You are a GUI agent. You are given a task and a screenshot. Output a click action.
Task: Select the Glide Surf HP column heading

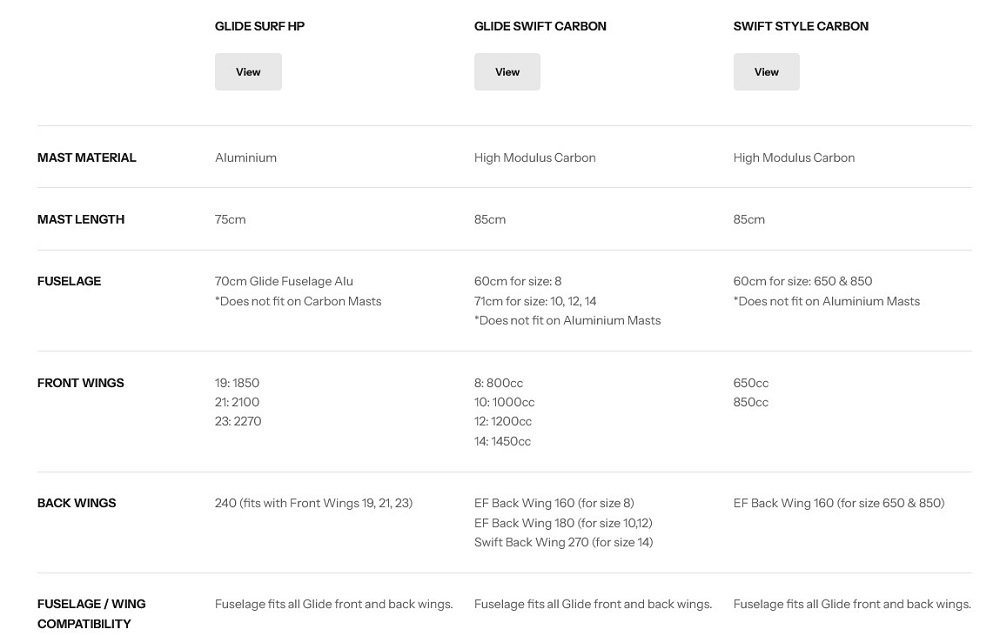tap(260, 26)
